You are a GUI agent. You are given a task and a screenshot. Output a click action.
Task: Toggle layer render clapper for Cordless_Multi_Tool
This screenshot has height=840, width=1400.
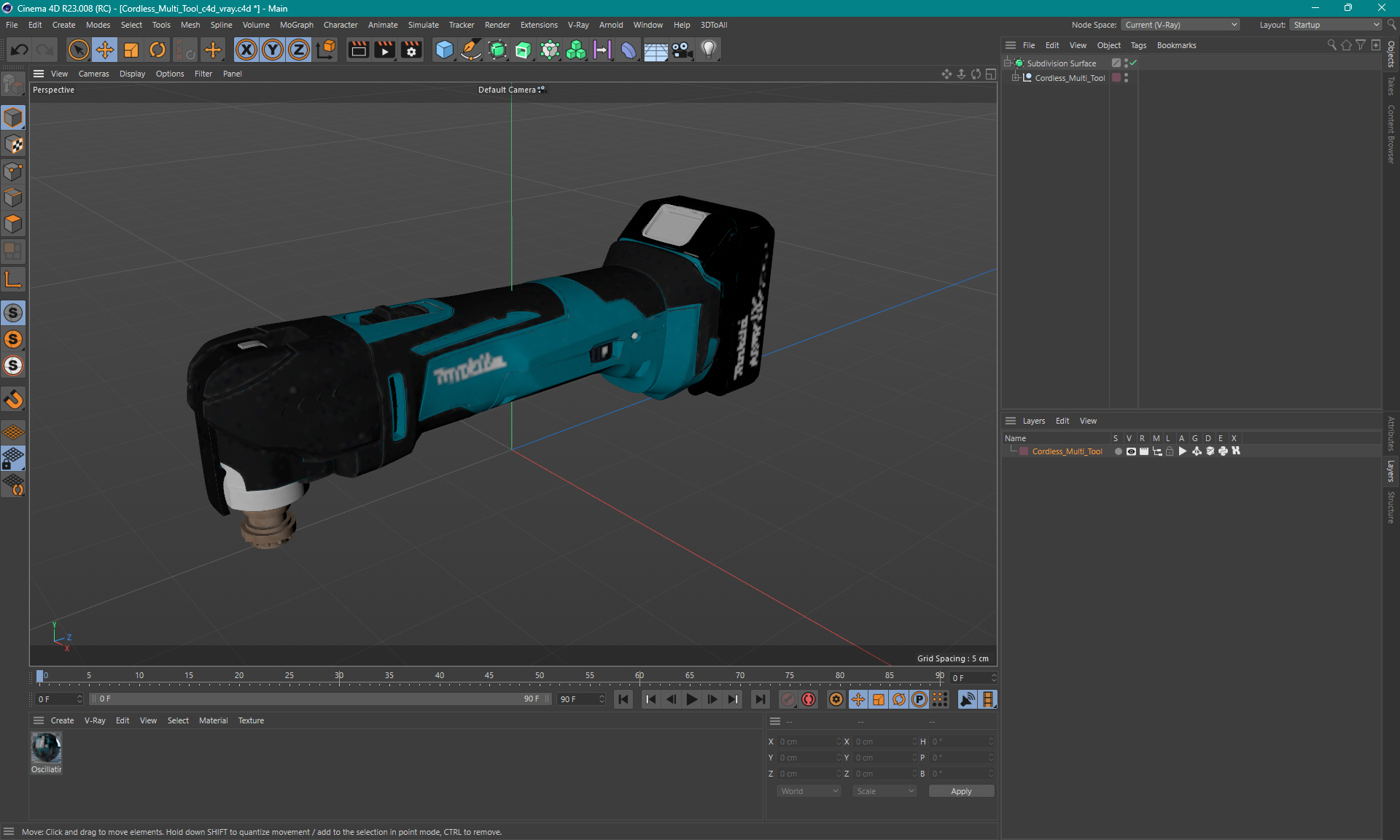[x=1144, y=451]
